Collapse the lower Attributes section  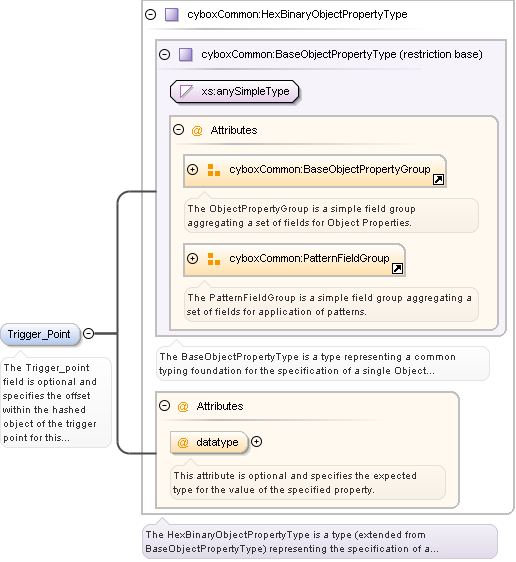pyautogui.click(x=164, y=406)
